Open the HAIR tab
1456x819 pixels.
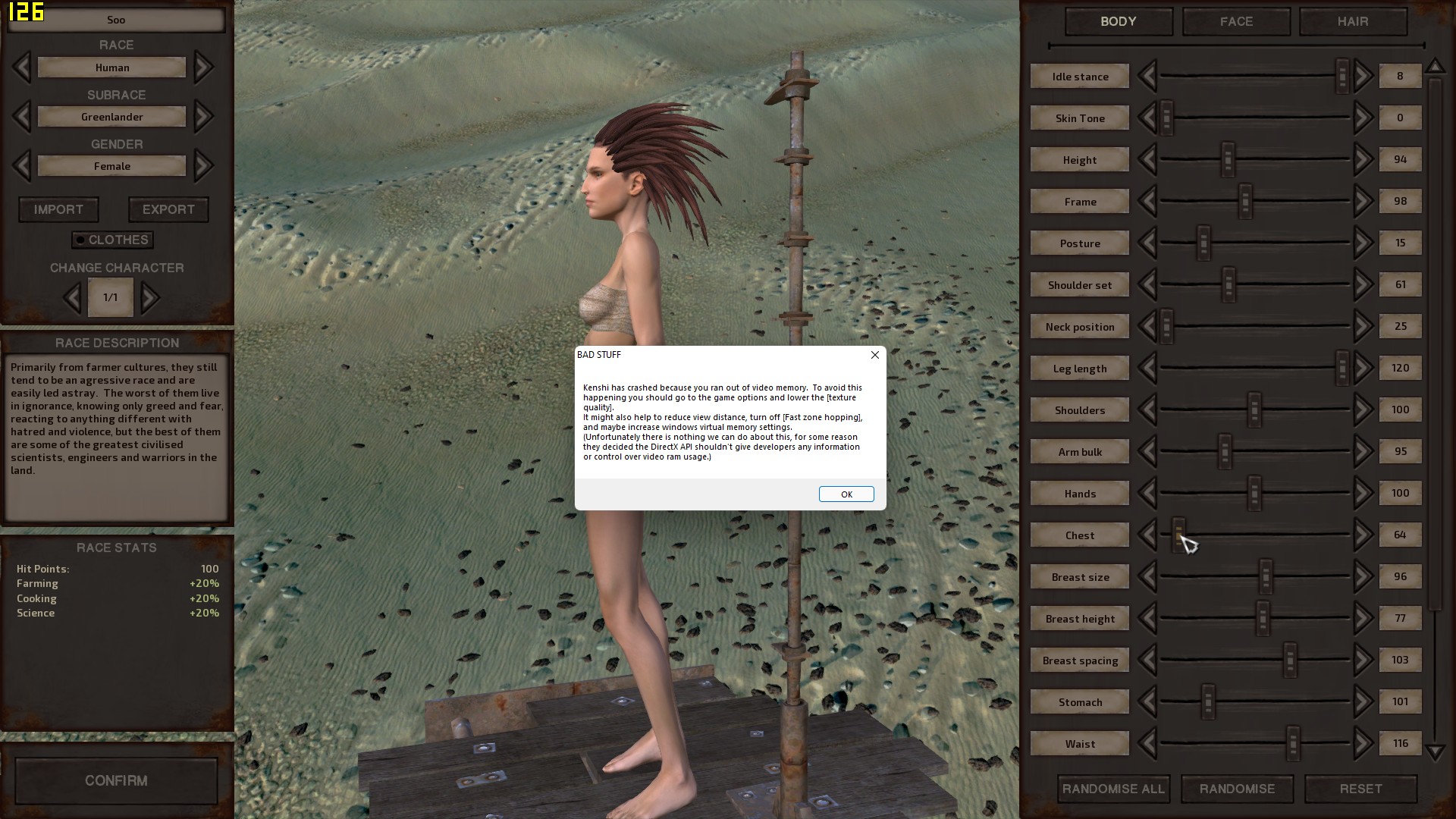tap(1353, 21)
